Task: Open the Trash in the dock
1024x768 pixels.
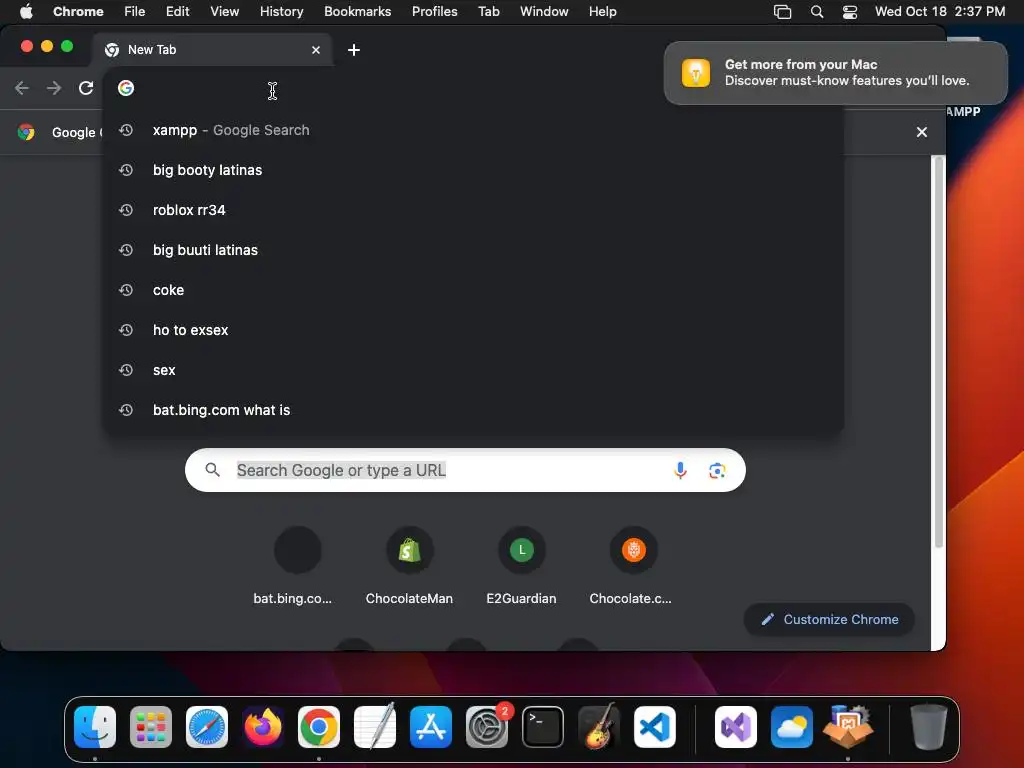Action: (x=928, y=727)
